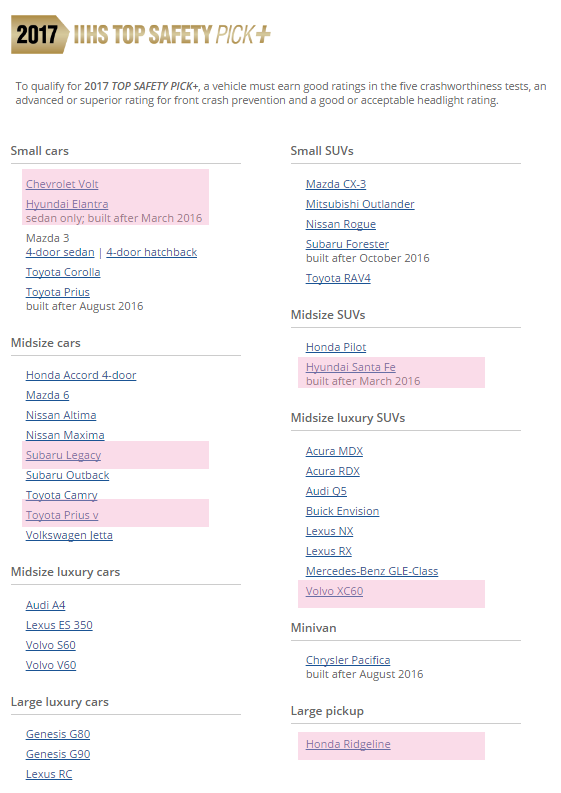View the Acura MDX page
Screen dimensions: 561x793
(334, 451)
